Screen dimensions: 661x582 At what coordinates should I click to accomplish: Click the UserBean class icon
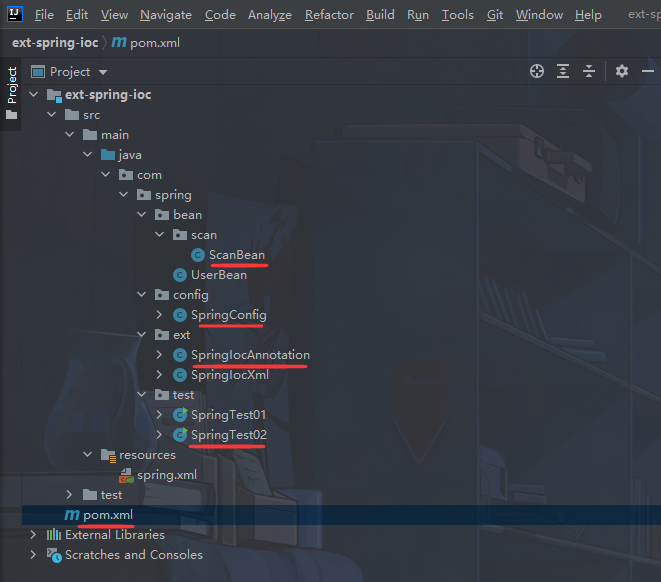180,275
